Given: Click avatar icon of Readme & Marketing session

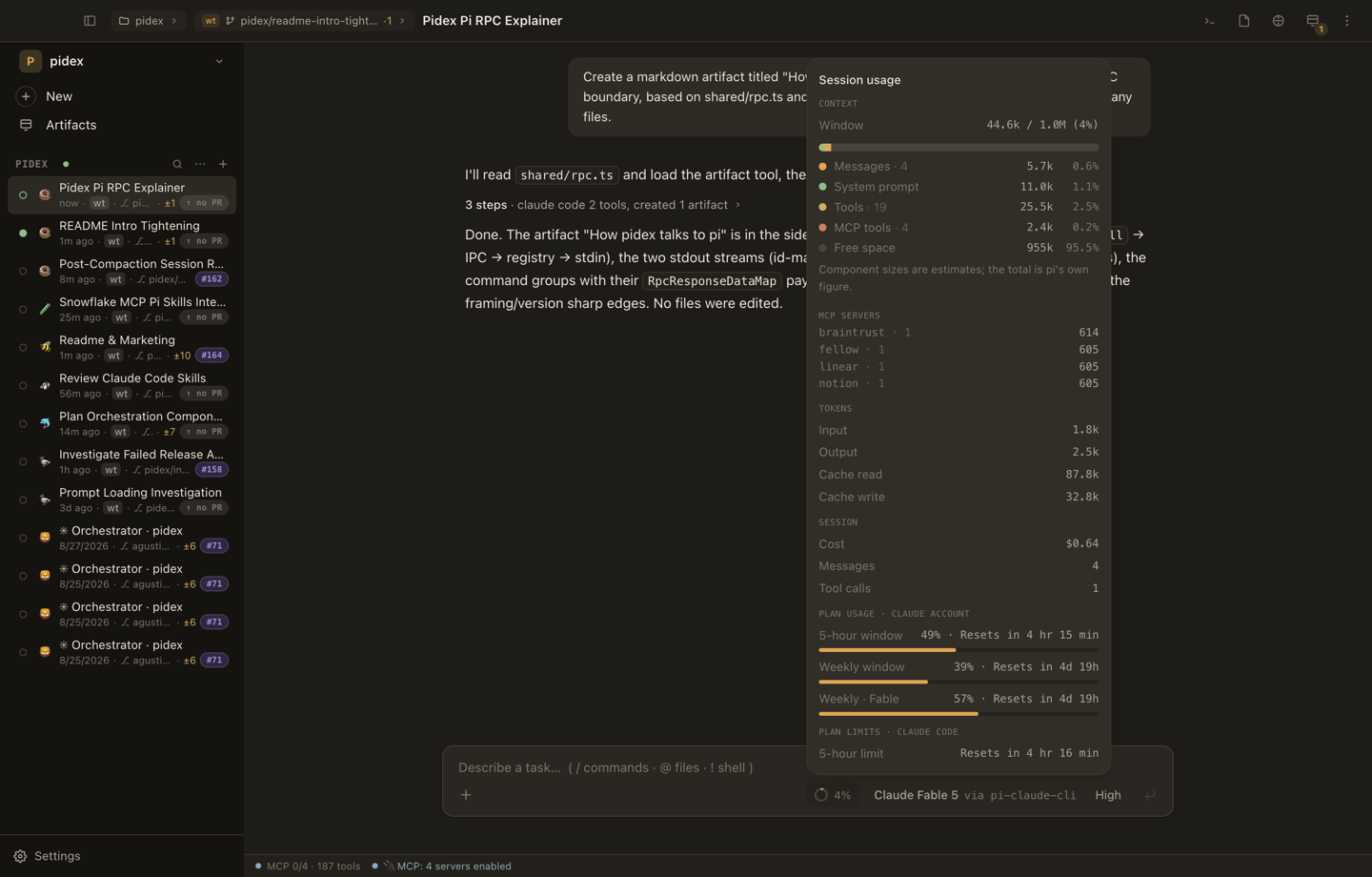Looking at the screenshot, I should pos(45,347).
